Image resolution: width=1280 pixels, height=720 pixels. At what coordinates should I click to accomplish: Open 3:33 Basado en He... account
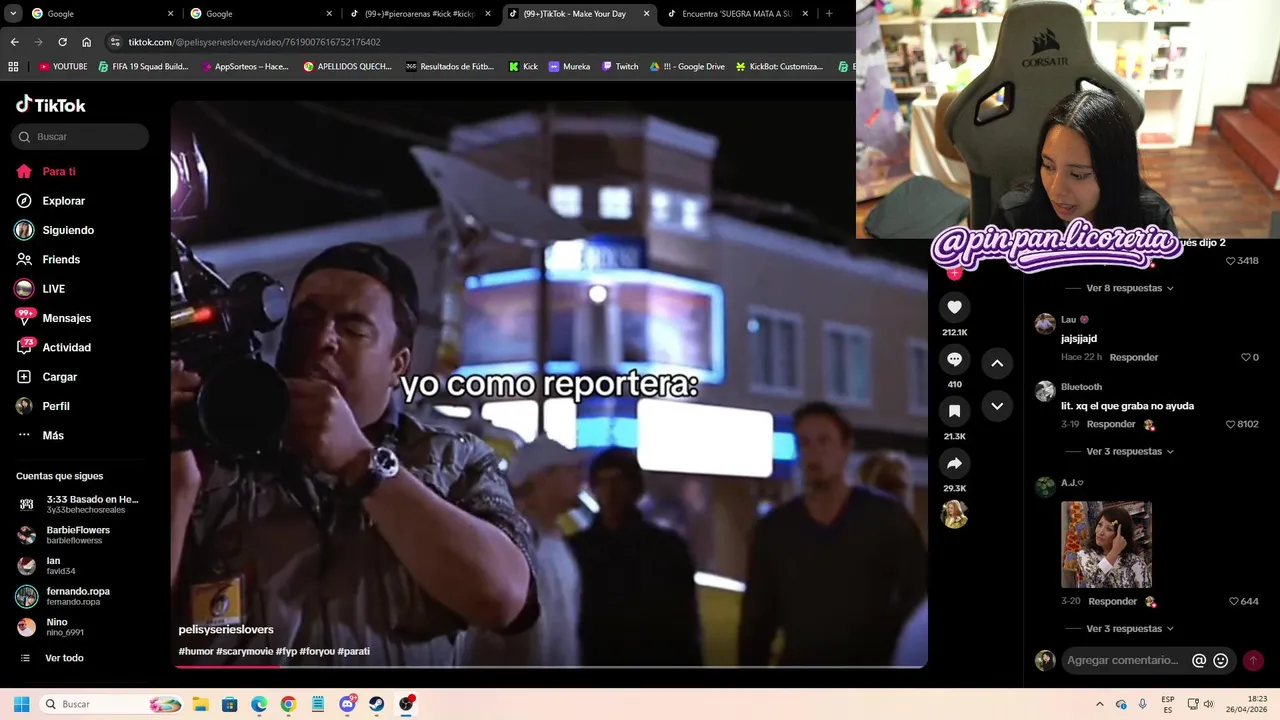pos(80,504)
